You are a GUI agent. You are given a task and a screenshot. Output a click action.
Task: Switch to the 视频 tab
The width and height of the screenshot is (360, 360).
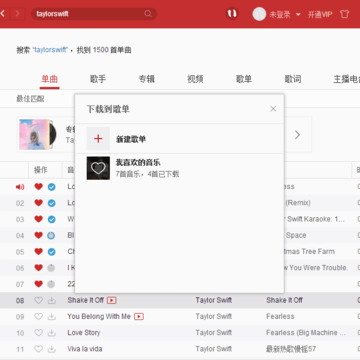(x=195, y=79)
